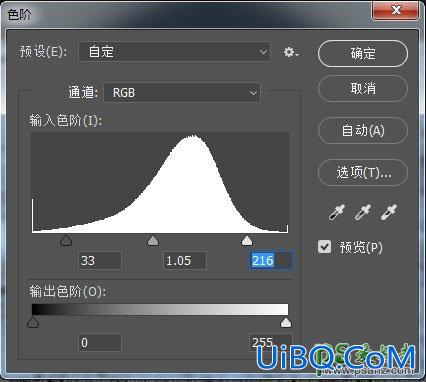Click the output white slider handle
Image resolution: width=426 pixels, height=382 pixels.
(286, 322)
